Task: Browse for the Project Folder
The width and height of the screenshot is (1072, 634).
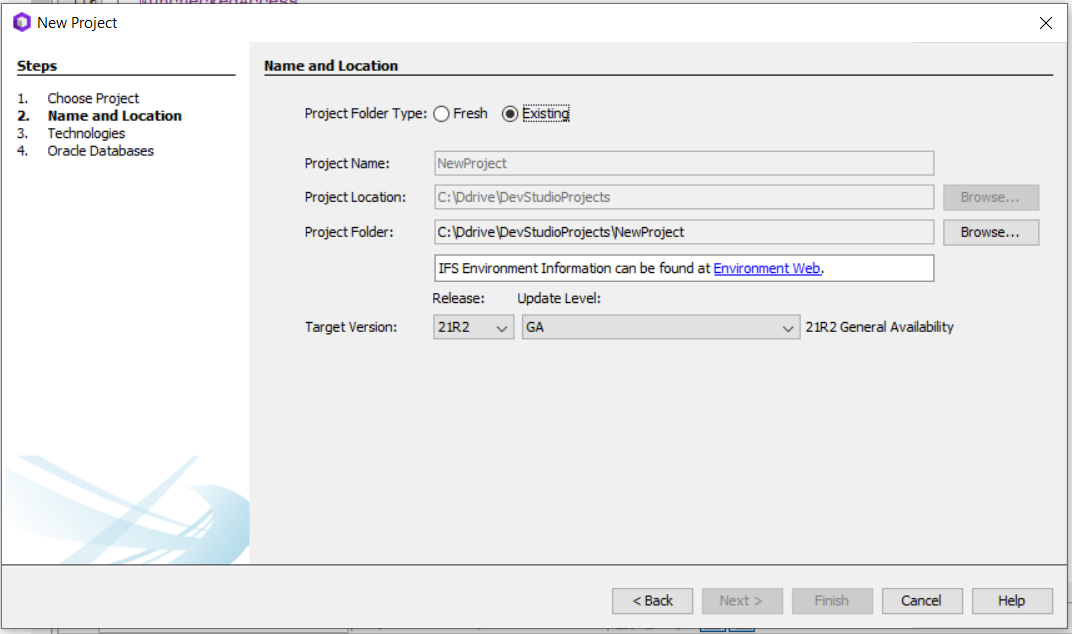Action: tap(991, 232)
